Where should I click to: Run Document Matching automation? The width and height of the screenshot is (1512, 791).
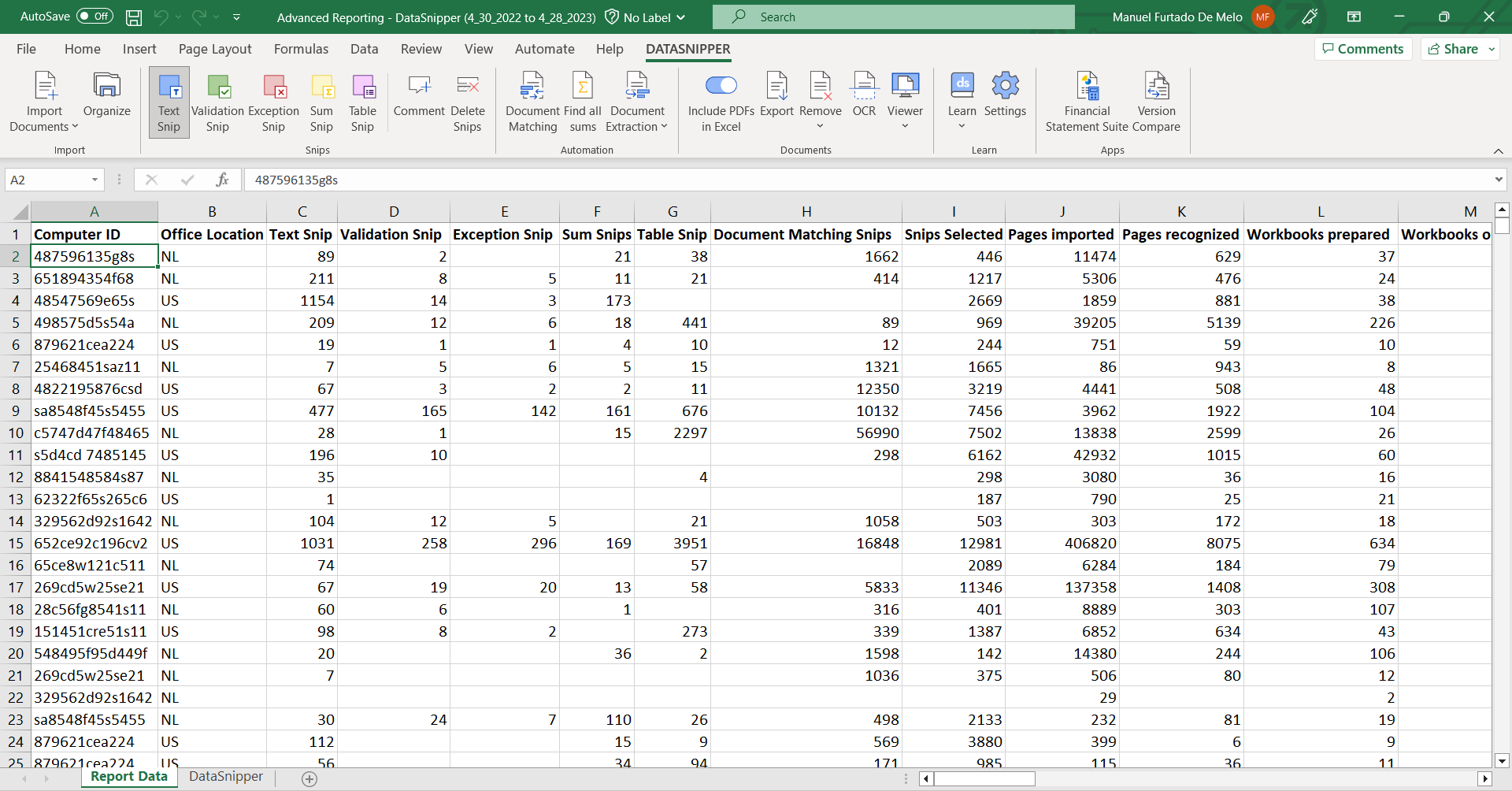pos(532,102)
